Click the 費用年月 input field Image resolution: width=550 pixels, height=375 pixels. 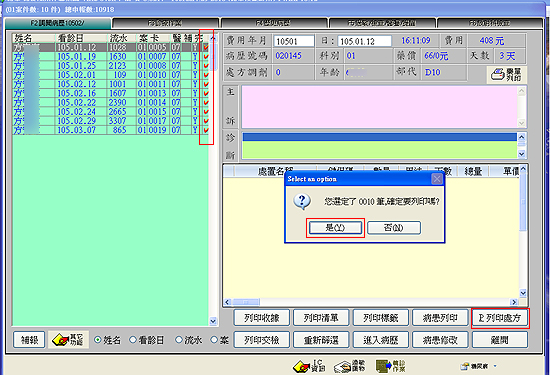294,41
